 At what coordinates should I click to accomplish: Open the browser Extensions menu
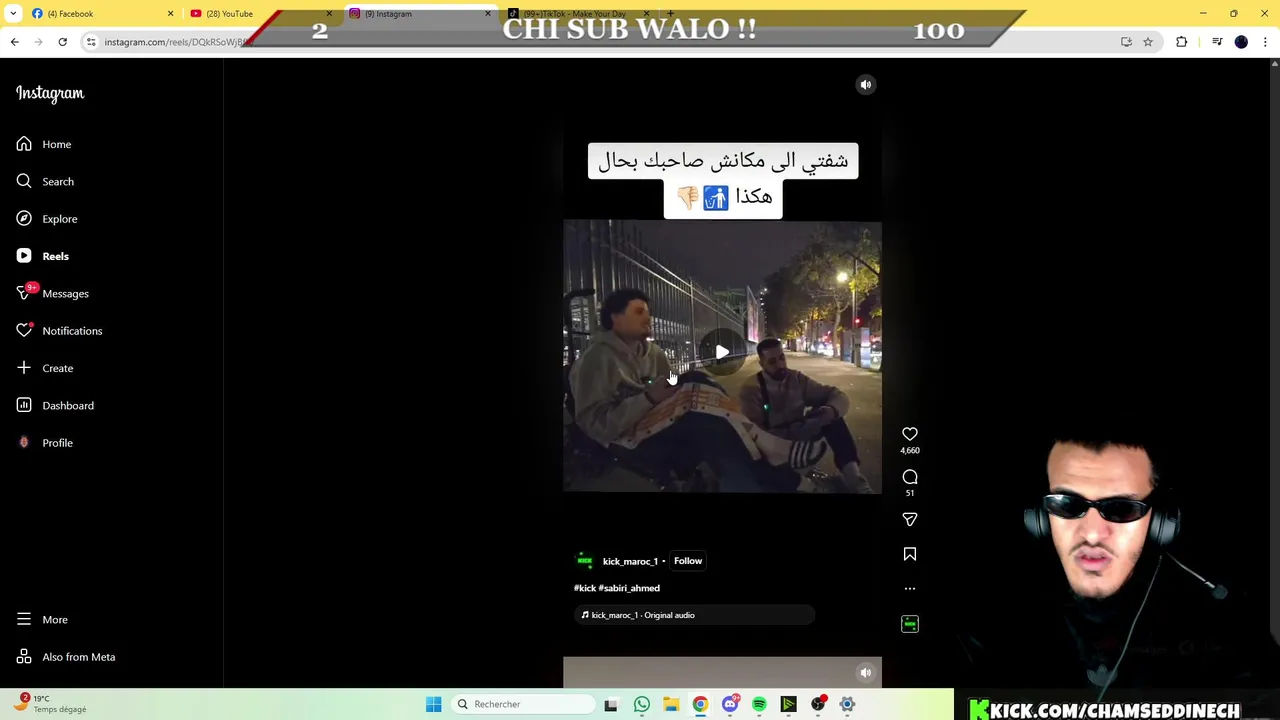(x=1182, y=42)
